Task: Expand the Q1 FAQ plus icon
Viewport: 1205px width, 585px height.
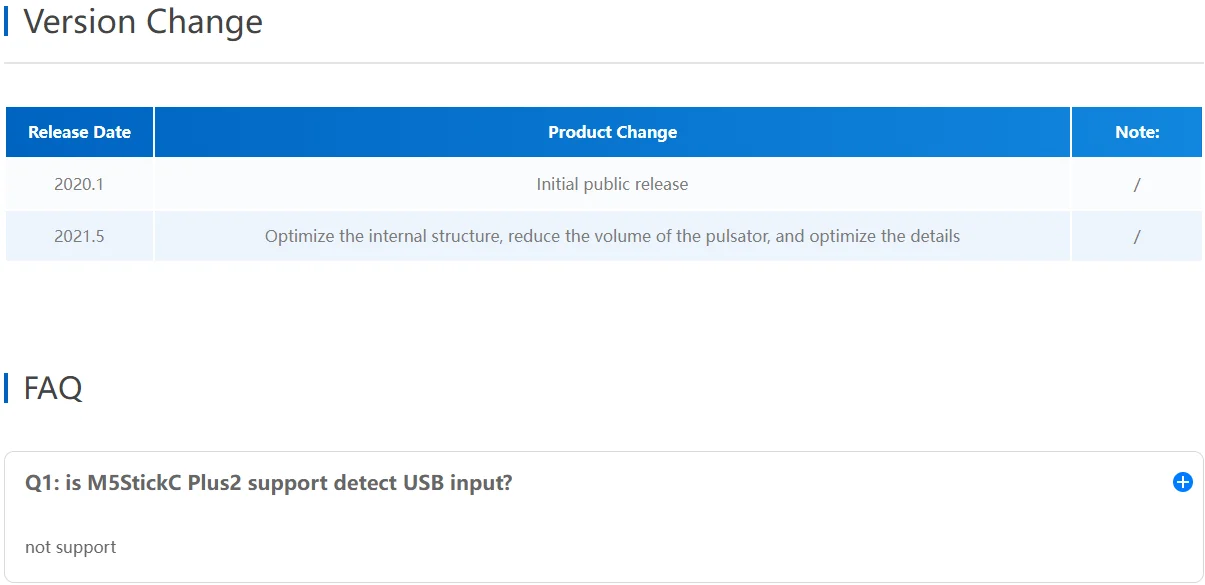Action: [1182, 483]
